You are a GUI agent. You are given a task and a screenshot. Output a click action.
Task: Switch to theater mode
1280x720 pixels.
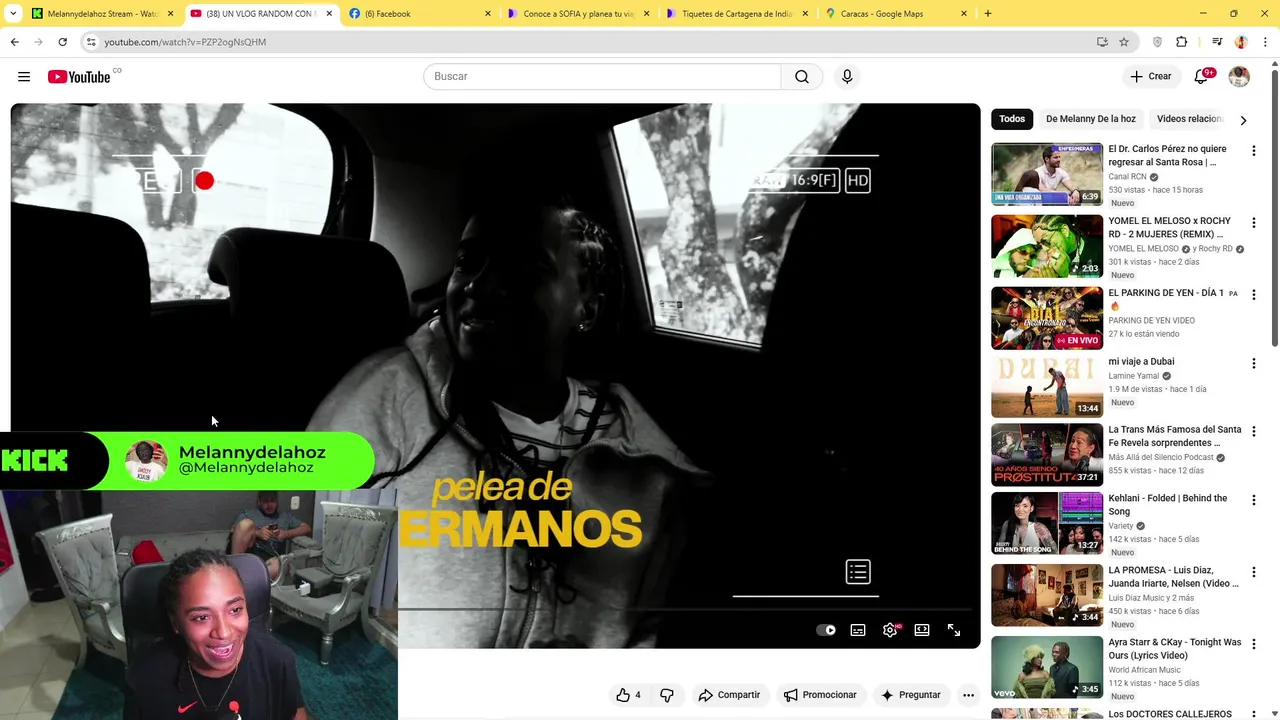(922, 630)
